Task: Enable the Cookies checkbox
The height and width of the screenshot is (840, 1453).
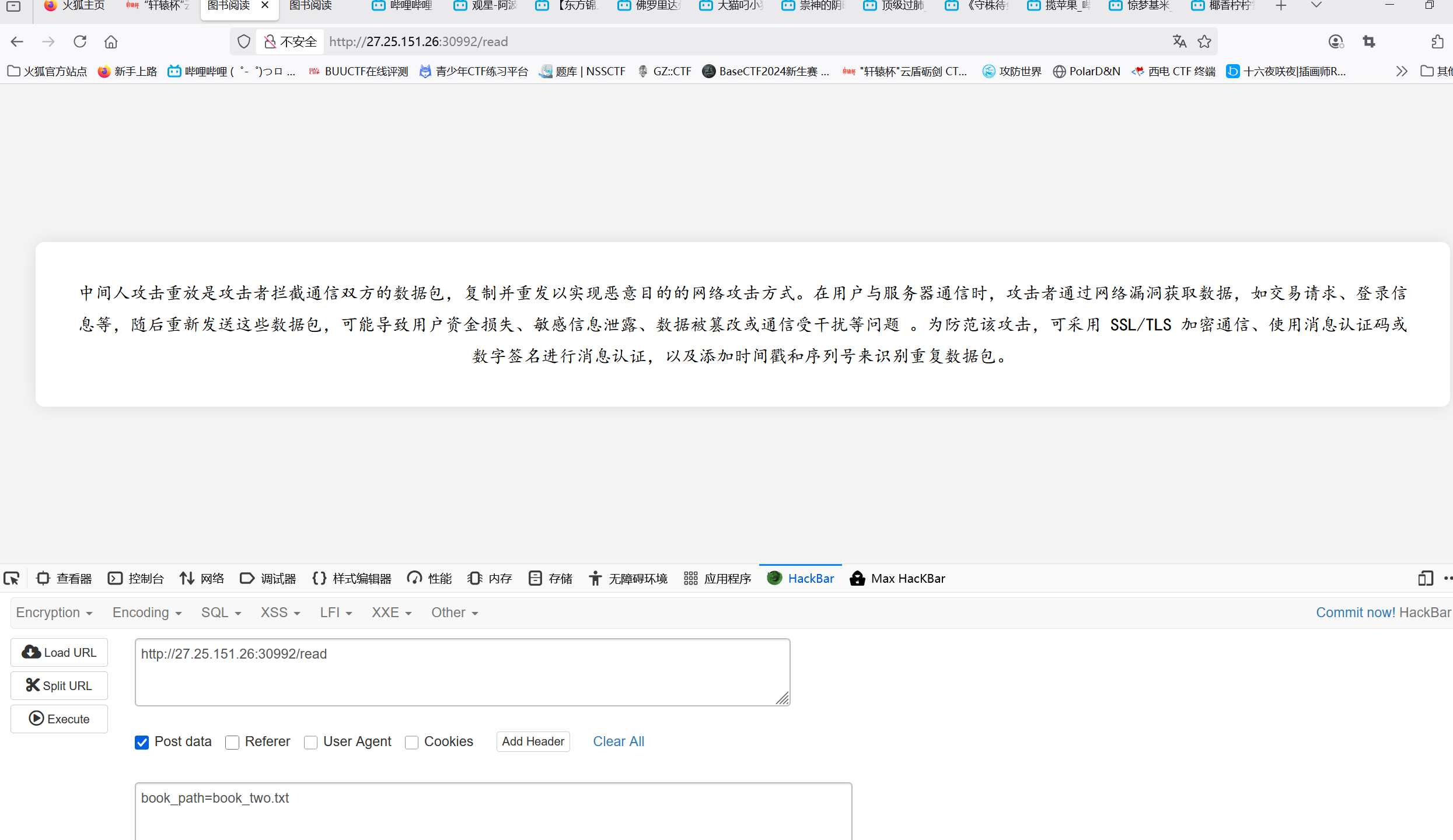Action: (x=411, y=742)
